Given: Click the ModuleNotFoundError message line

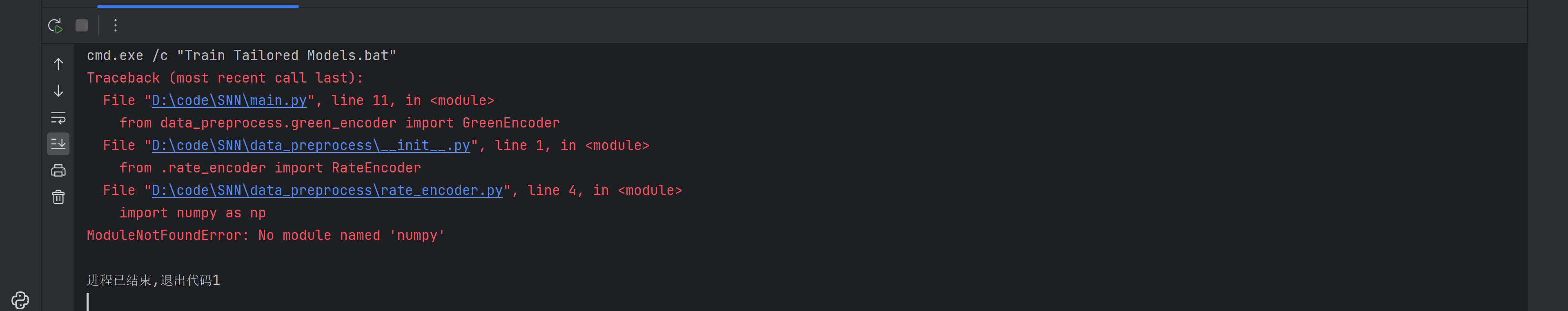Looking at the screenshot, I should pos(265,235).
